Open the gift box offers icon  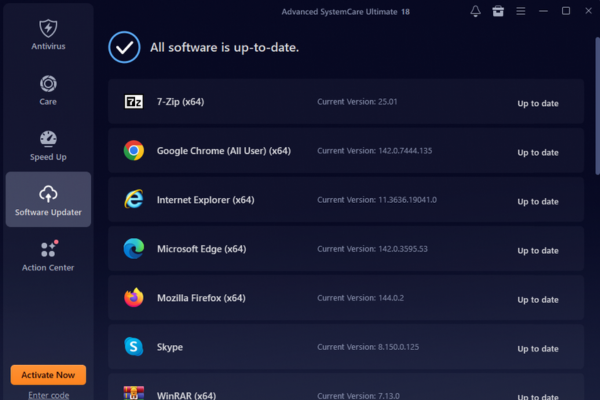[x=498, y=11]
